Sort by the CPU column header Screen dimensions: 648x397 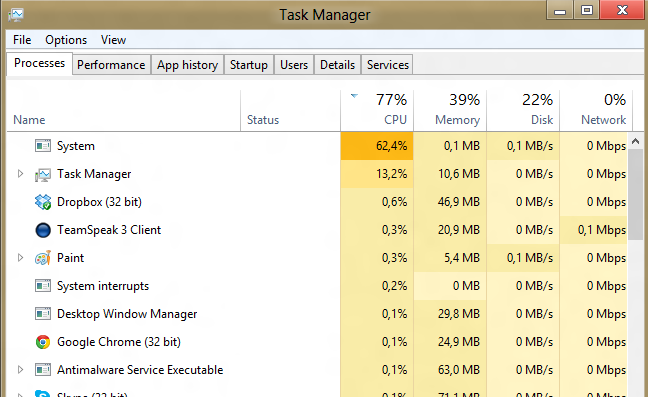click(x=377, y=110)
